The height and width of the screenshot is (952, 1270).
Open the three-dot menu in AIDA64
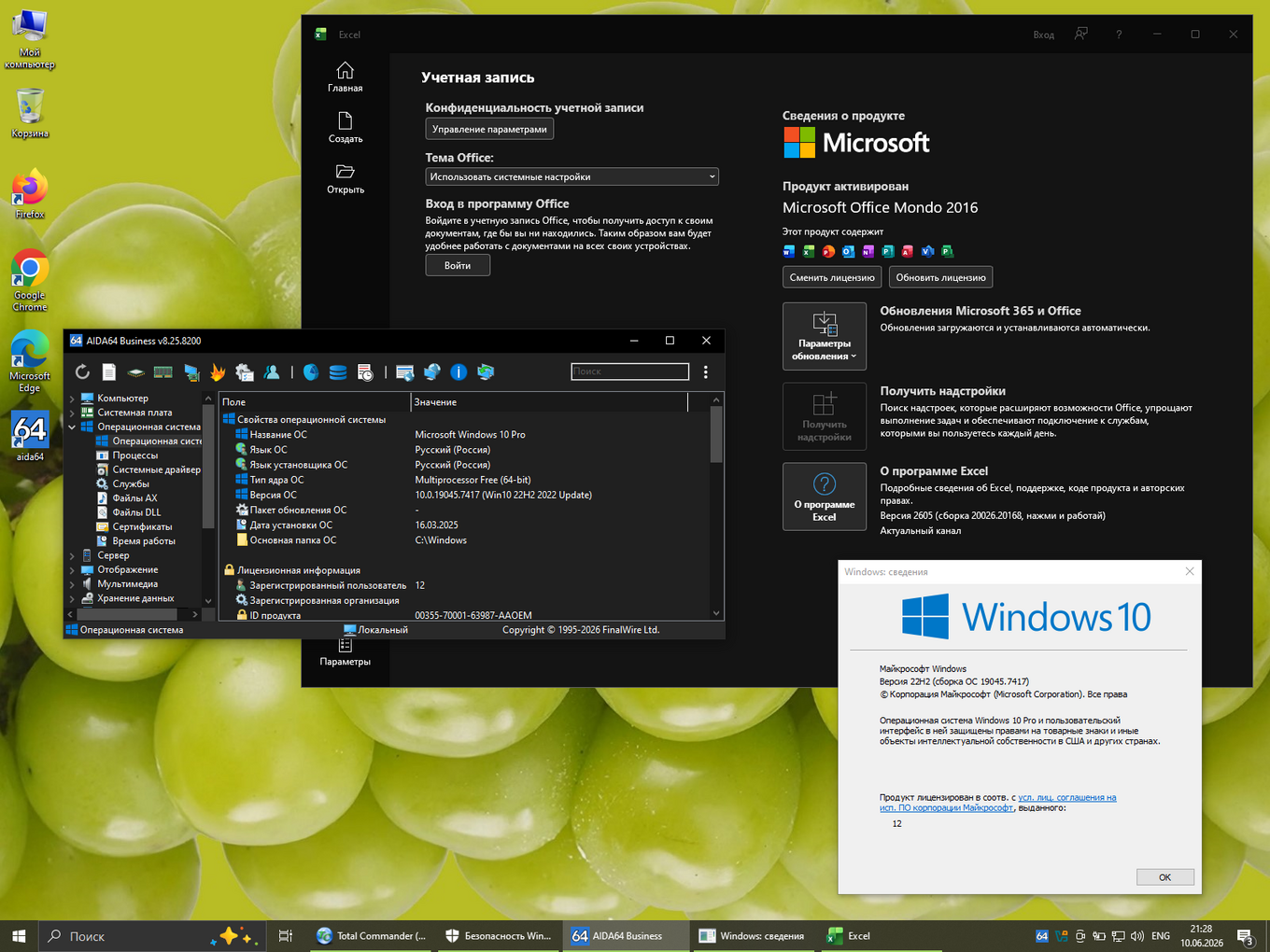tap(705, 371)
